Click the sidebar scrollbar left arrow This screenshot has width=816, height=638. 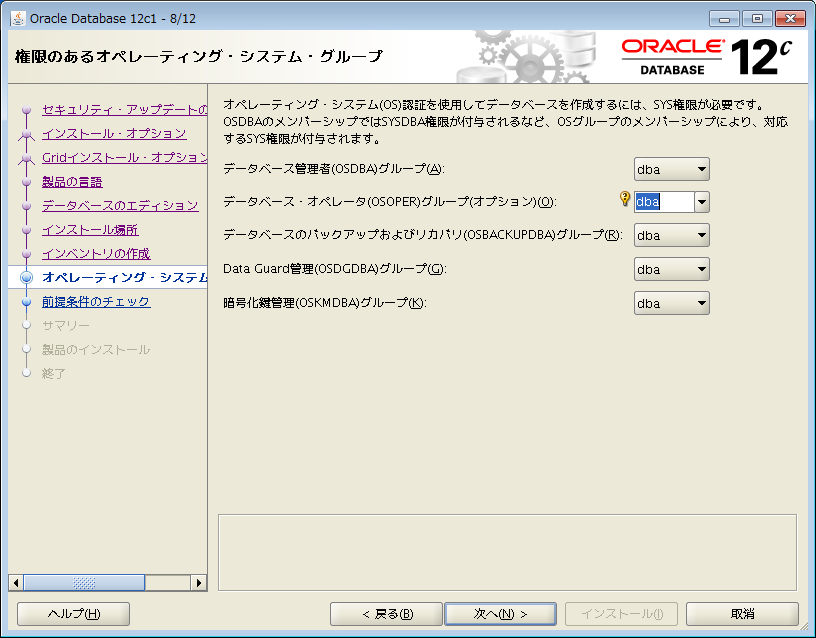click(16, 583)
